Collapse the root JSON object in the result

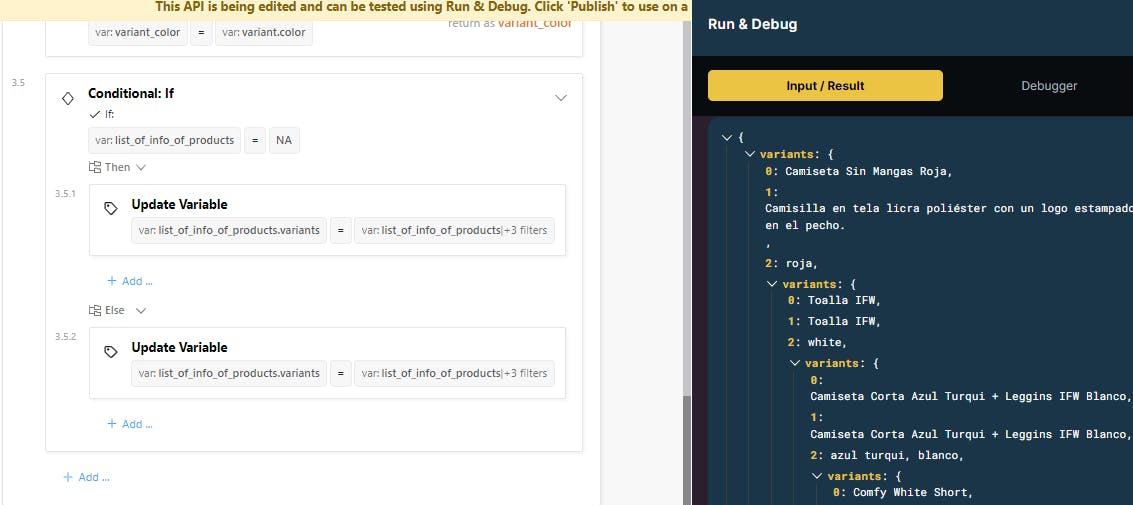(727, 137)
